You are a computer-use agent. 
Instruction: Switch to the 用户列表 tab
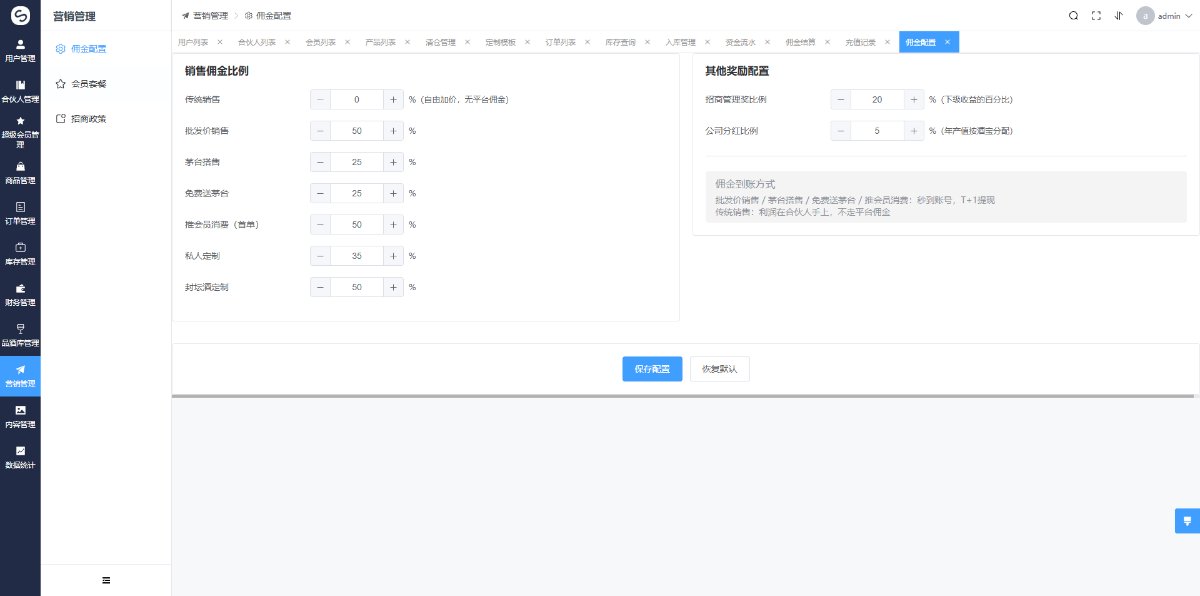(x=193, y=42)
